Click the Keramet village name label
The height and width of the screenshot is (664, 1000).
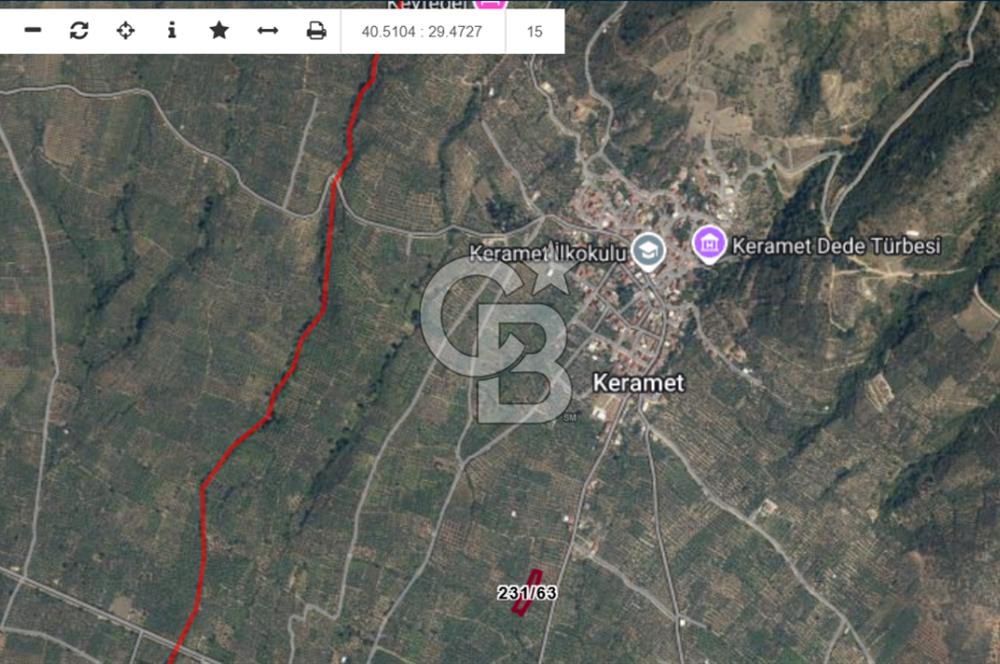tap(638, 383)
